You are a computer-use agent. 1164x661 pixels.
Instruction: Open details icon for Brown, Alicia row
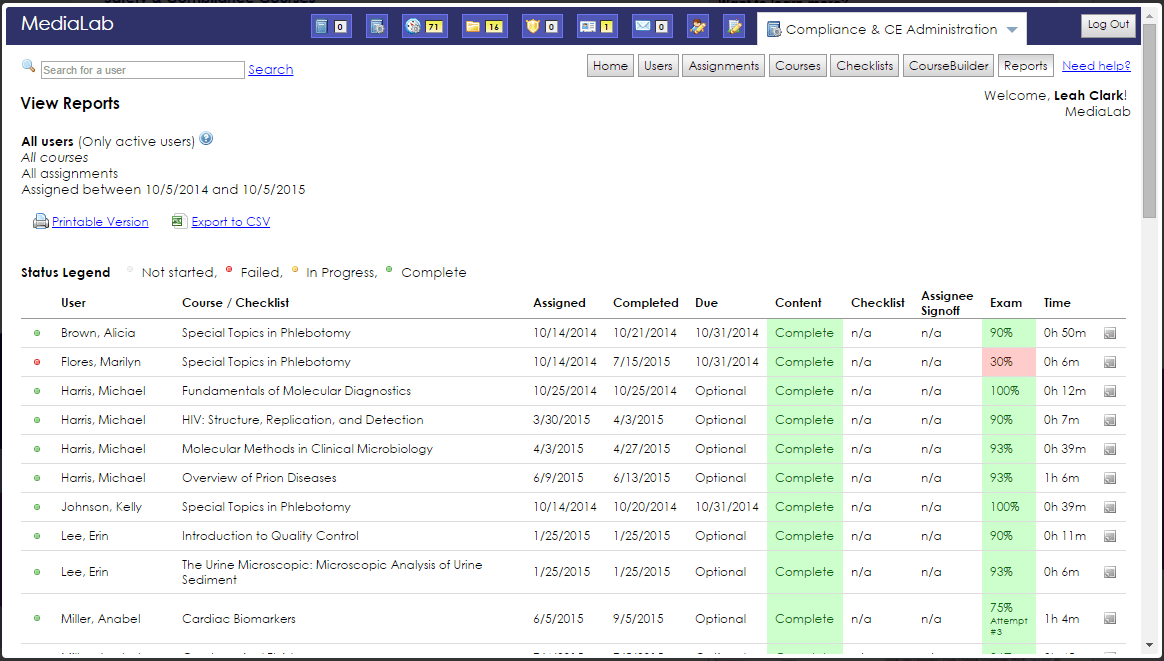[1110, 333]
